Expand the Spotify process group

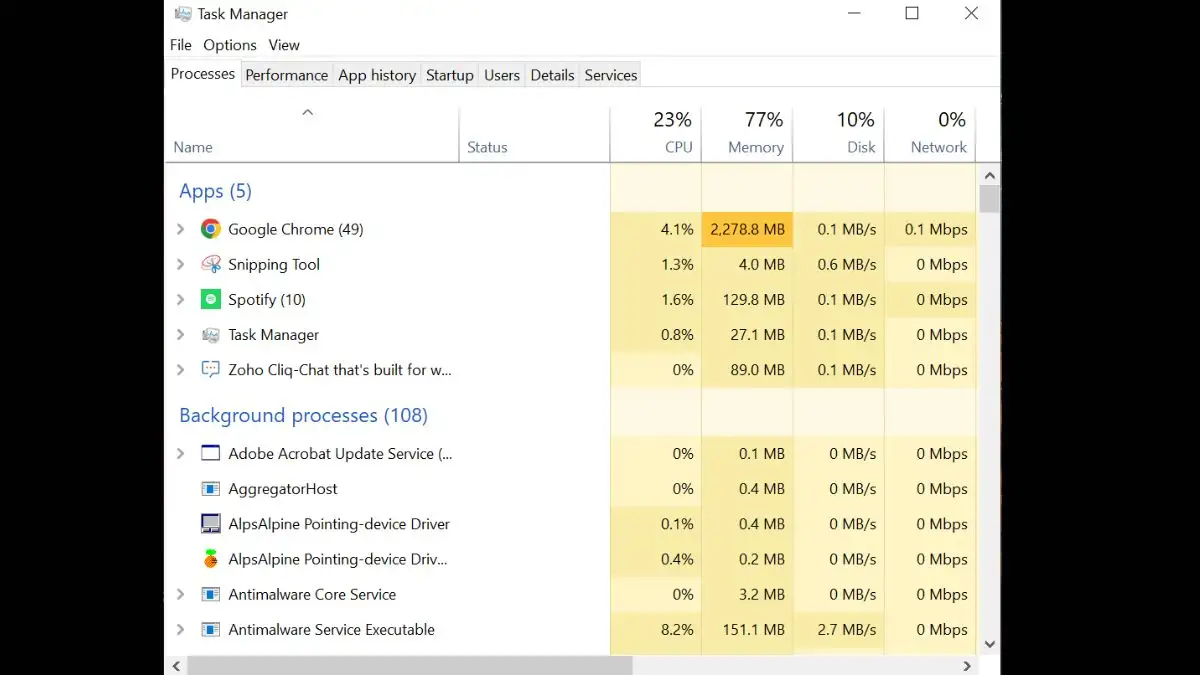point(181,299)
